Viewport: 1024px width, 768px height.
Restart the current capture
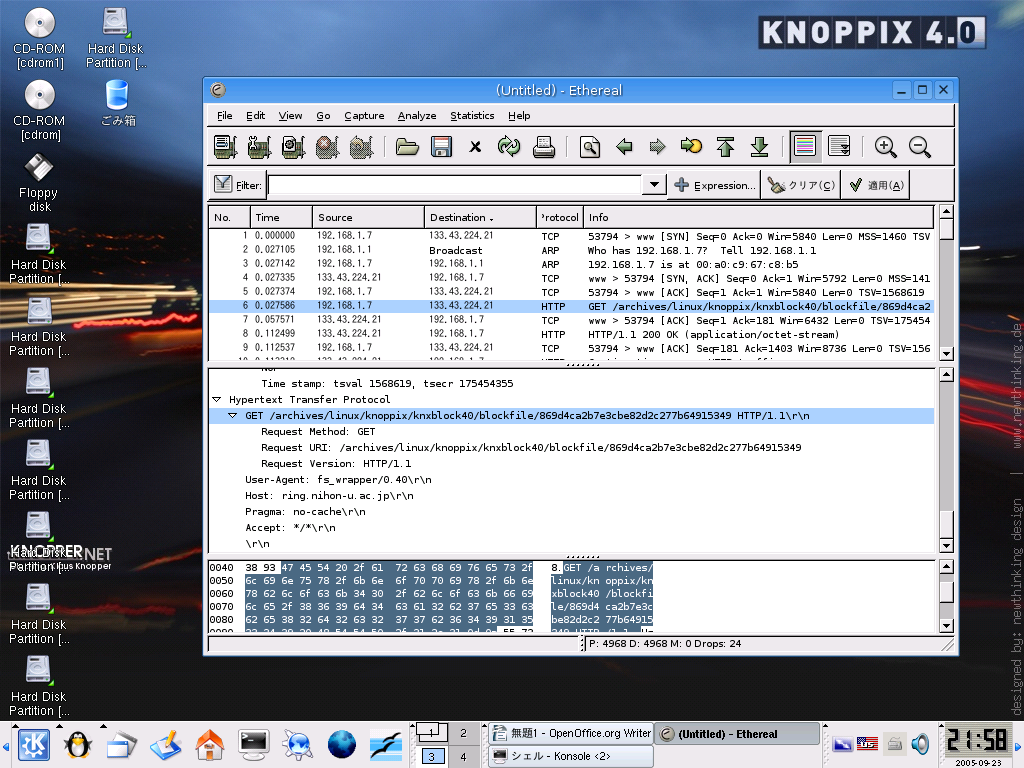pos(361,146)
